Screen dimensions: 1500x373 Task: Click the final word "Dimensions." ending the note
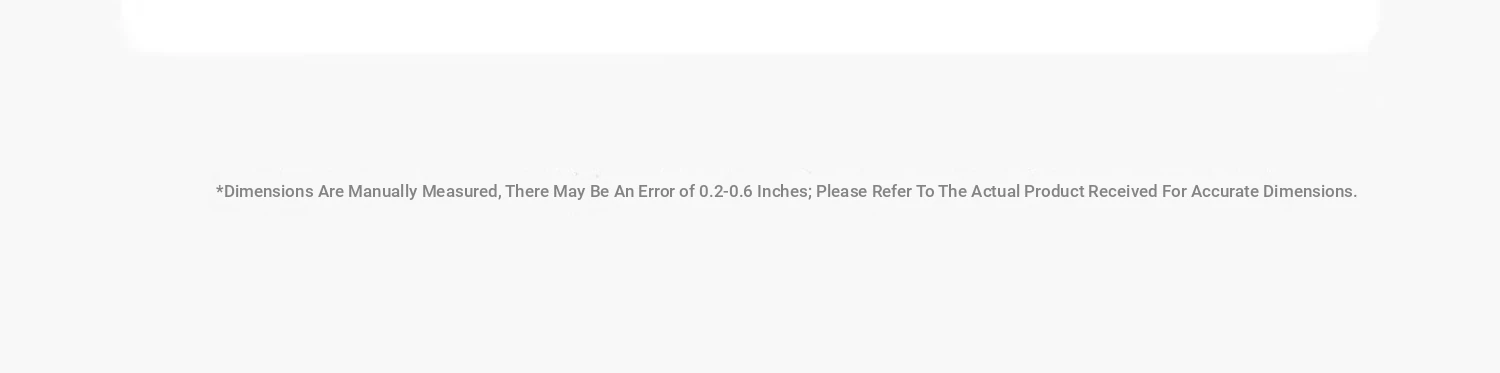pos(1310,191)
